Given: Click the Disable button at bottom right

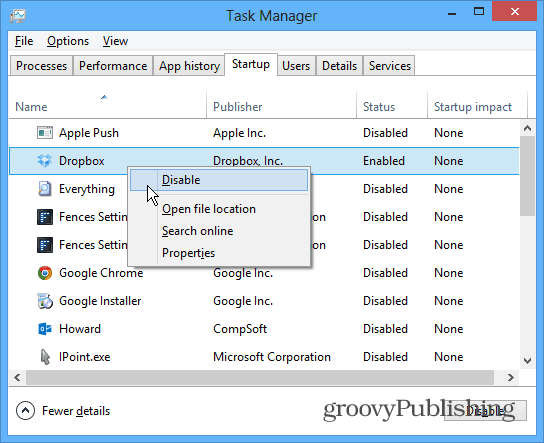Looking at the screenshot, I should click(485, 411).
